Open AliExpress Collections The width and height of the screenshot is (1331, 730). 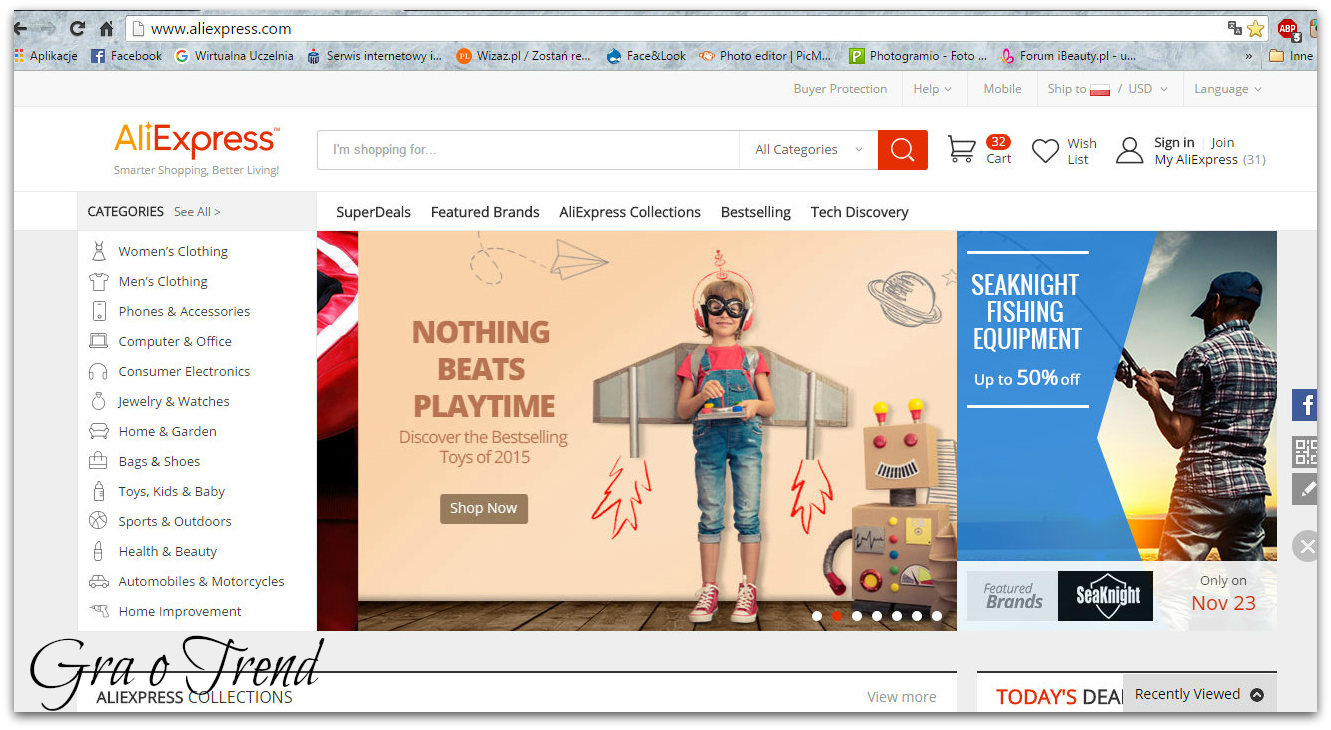point(630,212)
